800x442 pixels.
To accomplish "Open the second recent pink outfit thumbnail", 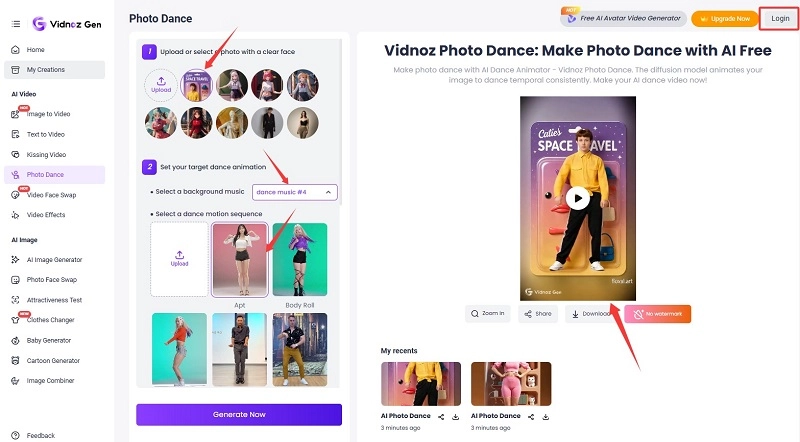I will 511,384.
